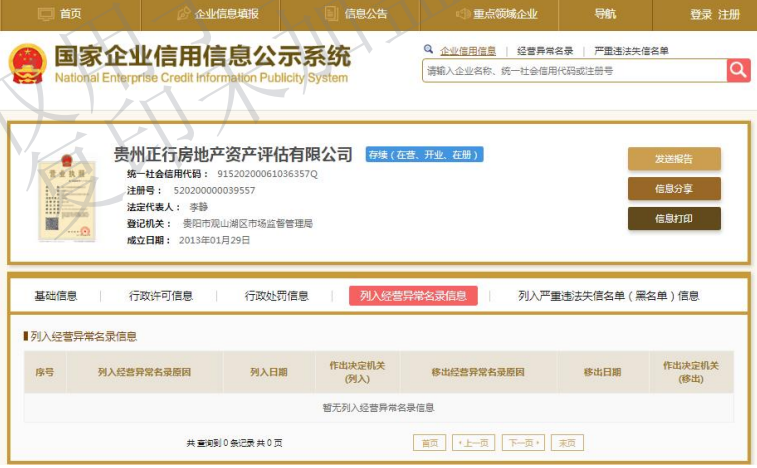Click the national emblem logo
The height and width of the screenshot is (468, 757).
tap(27, 65)
